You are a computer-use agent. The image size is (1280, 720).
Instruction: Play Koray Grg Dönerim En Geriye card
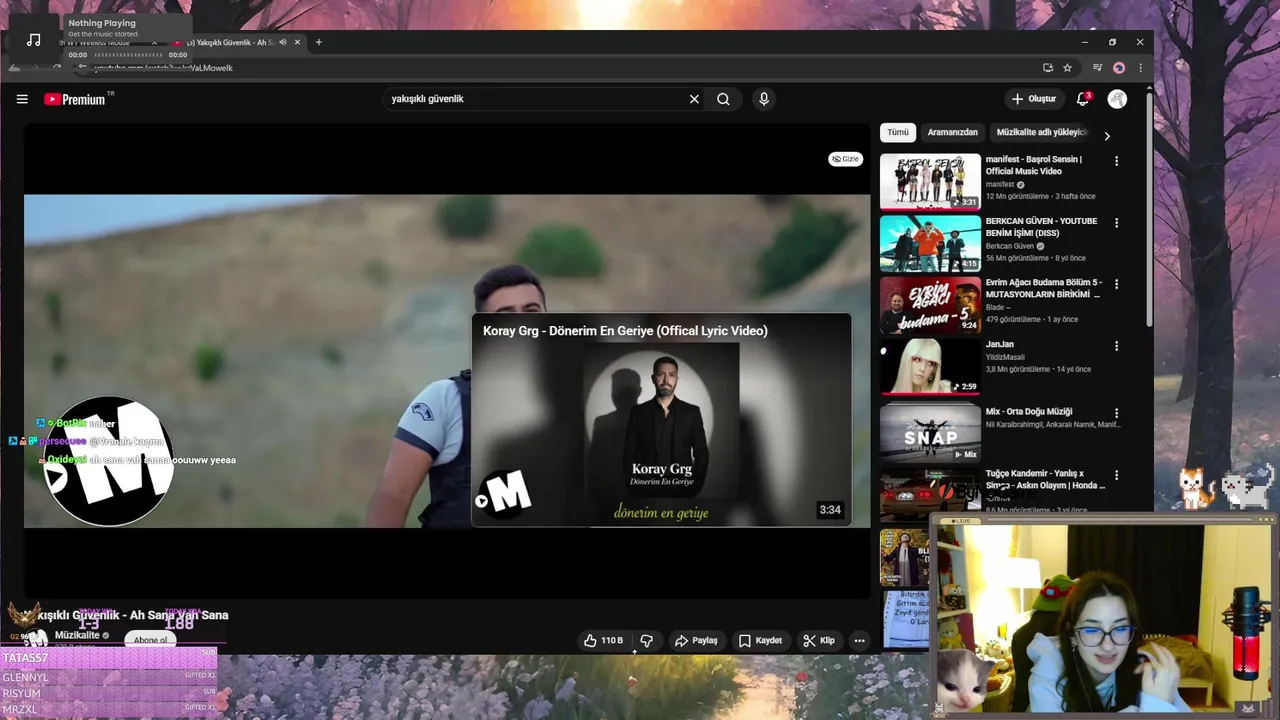[661, 420]
